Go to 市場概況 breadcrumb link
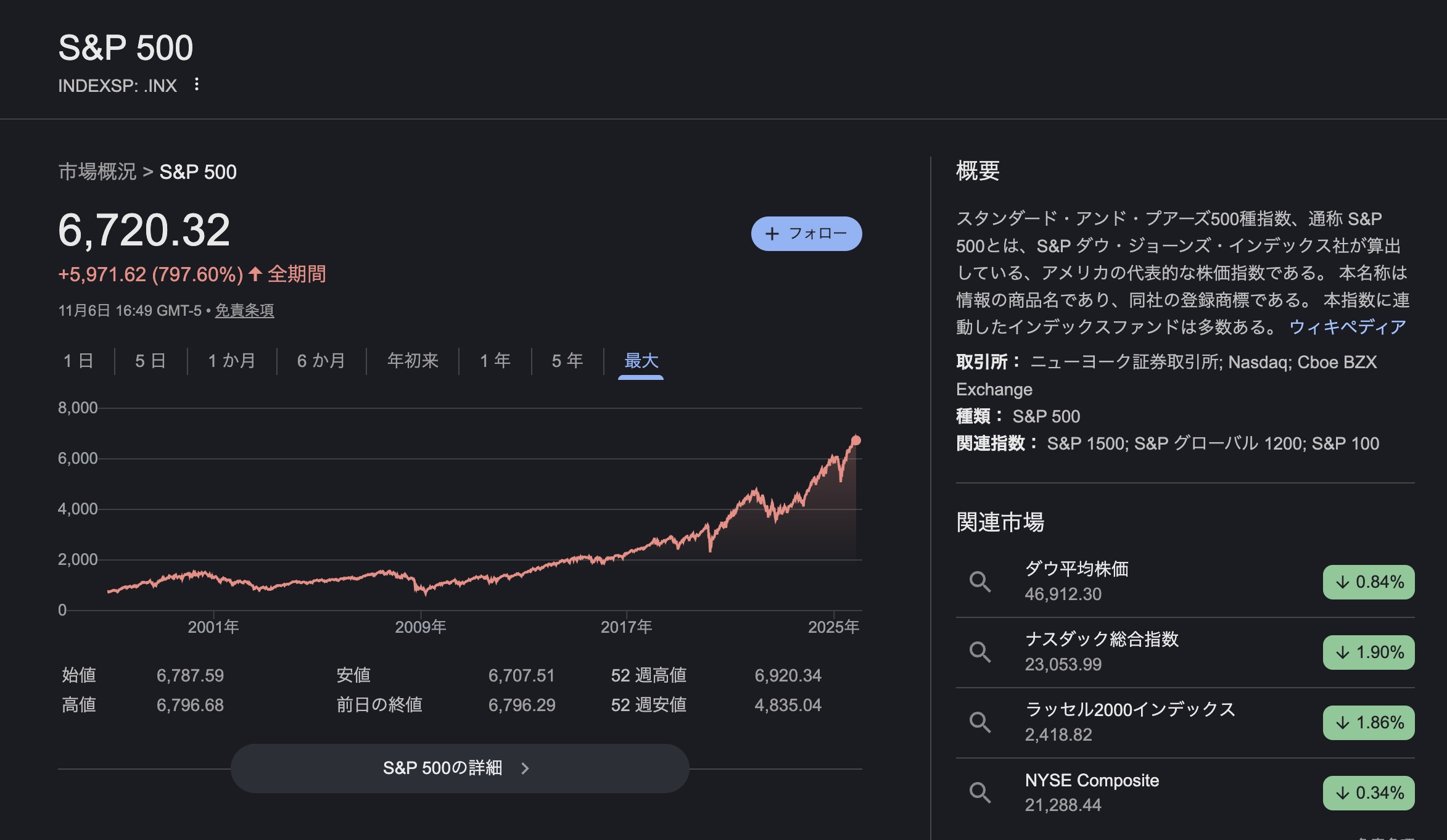Image resolution: width=1447 pixels, height=840 pixels. pyautogui.click(x=97, y=172)
